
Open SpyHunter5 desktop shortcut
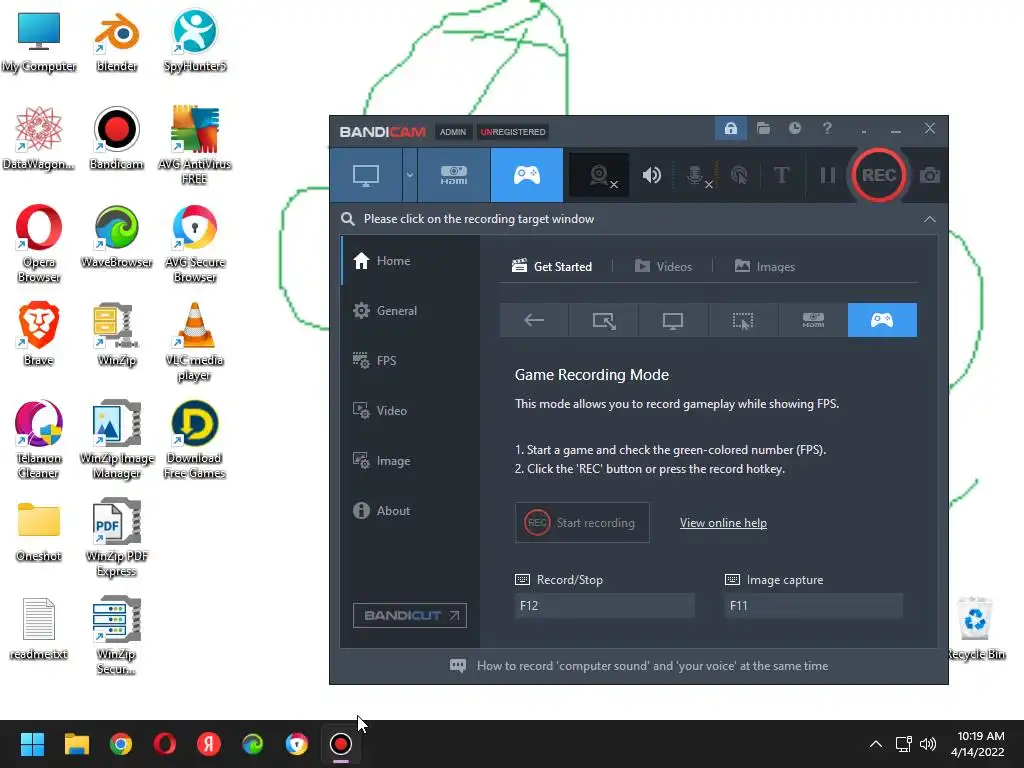pos(195,42)
